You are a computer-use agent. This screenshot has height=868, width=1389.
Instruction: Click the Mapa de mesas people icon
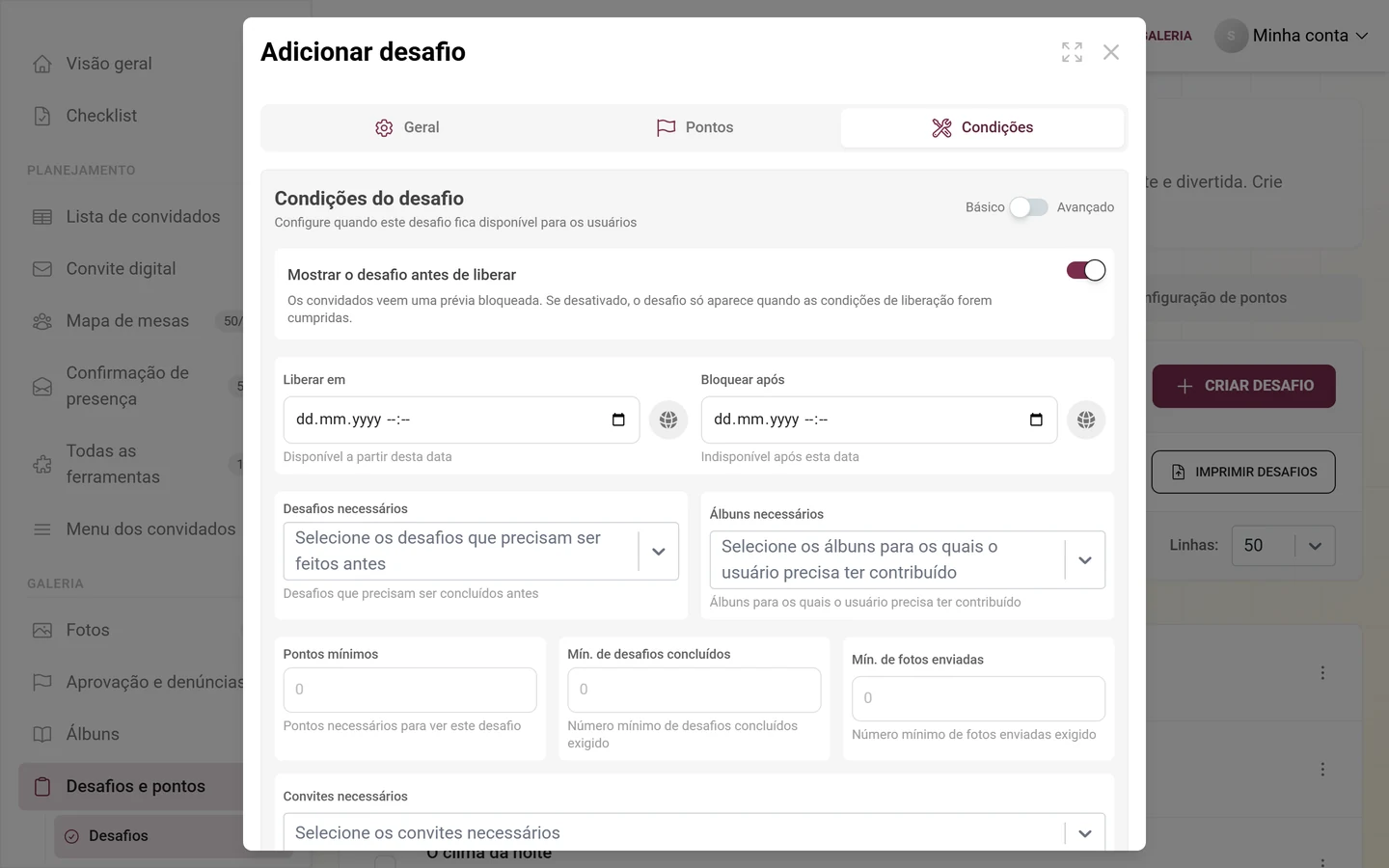click(x=42, y=321)
